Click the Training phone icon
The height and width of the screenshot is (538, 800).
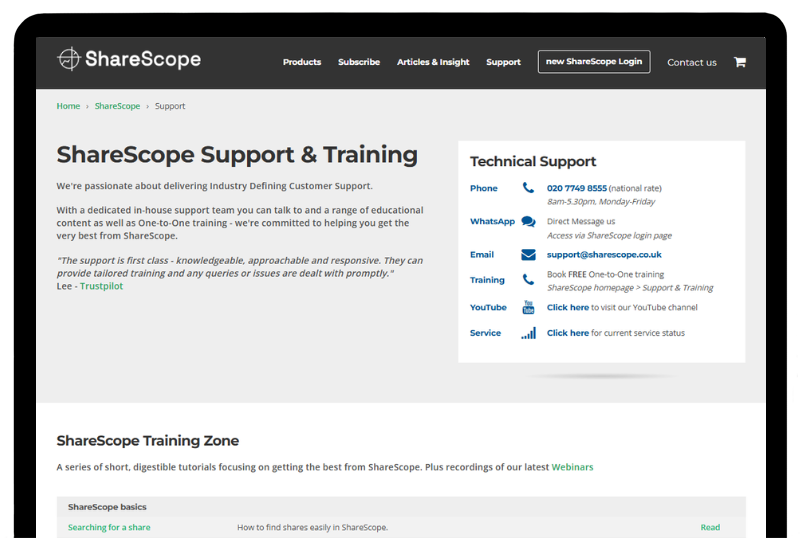(x=528, y=281)
